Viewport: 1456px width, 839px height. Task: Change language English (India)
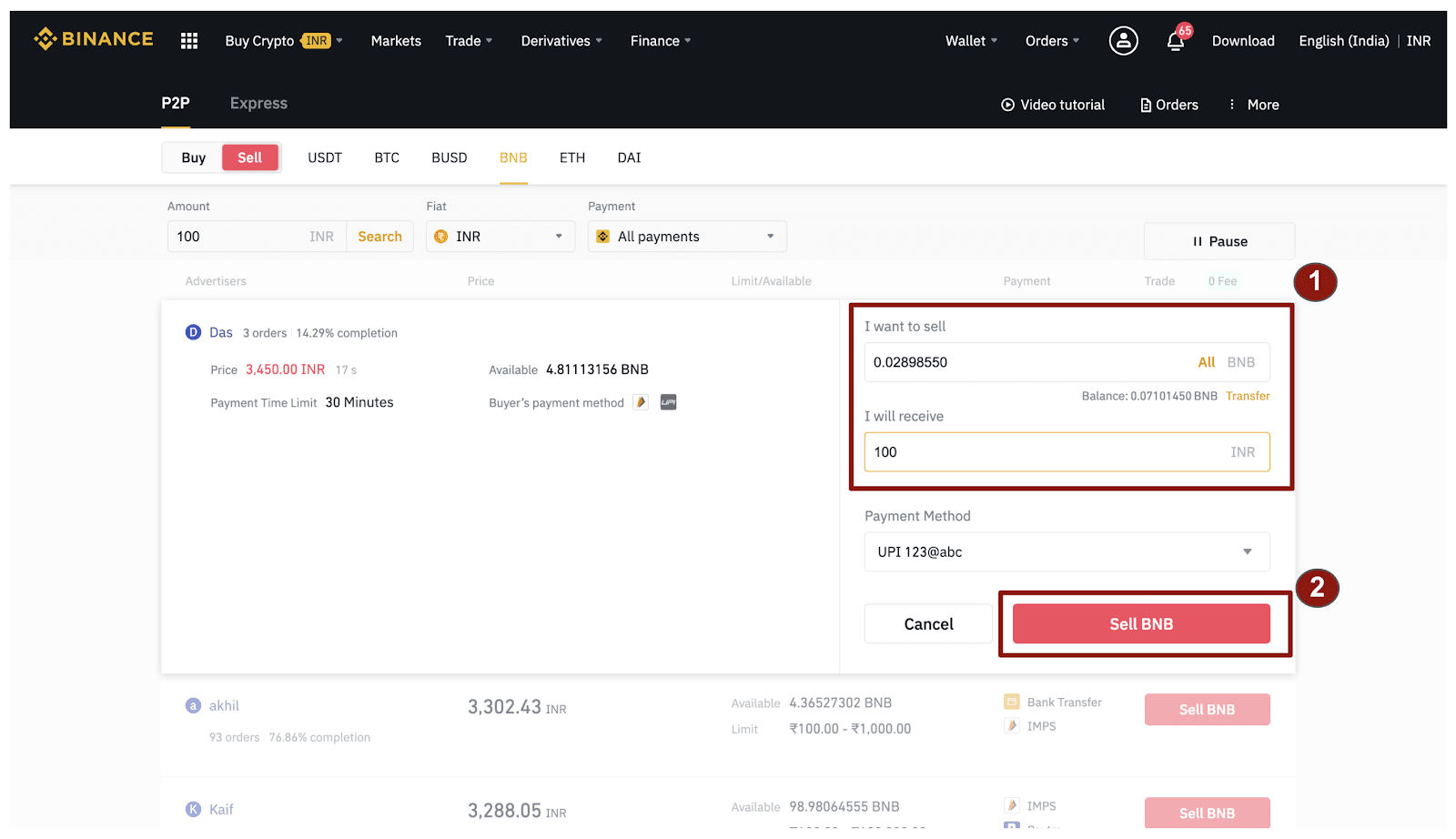[1343, 41]
